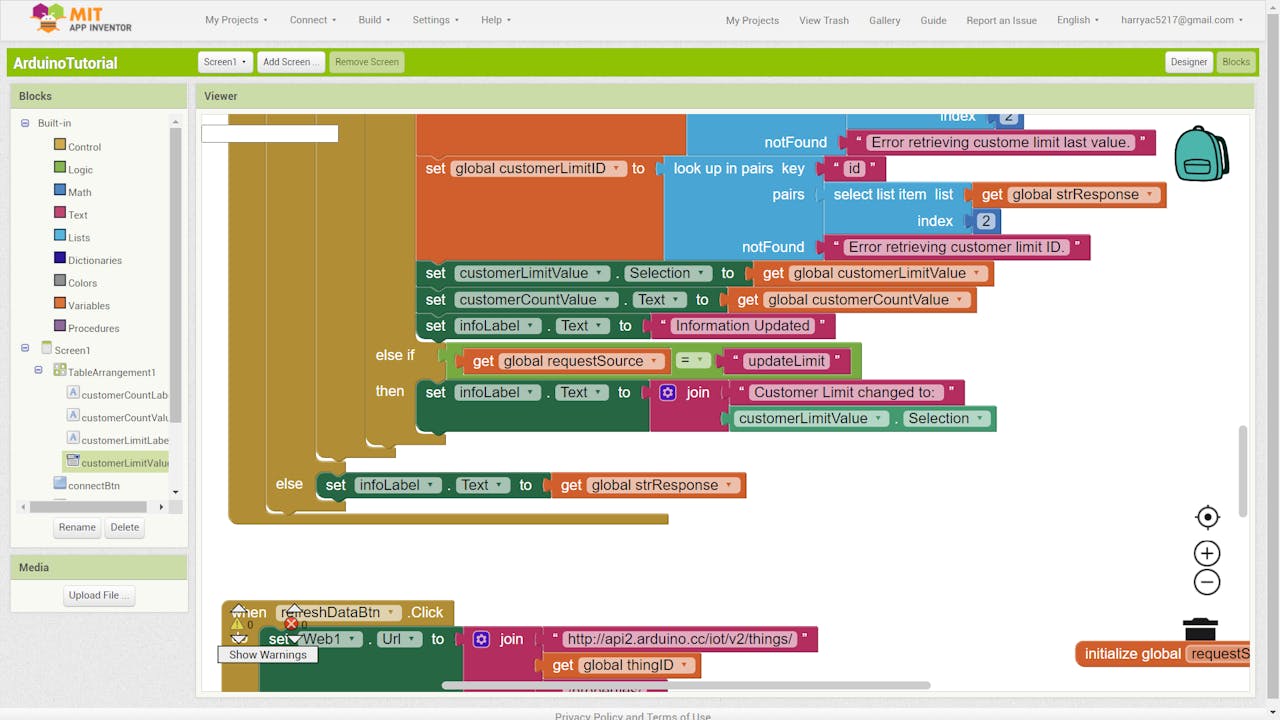Click the viewer's horizontal scrollbar thumb
The width and height of the screenshot is (1280, 720).
[686, 685]
